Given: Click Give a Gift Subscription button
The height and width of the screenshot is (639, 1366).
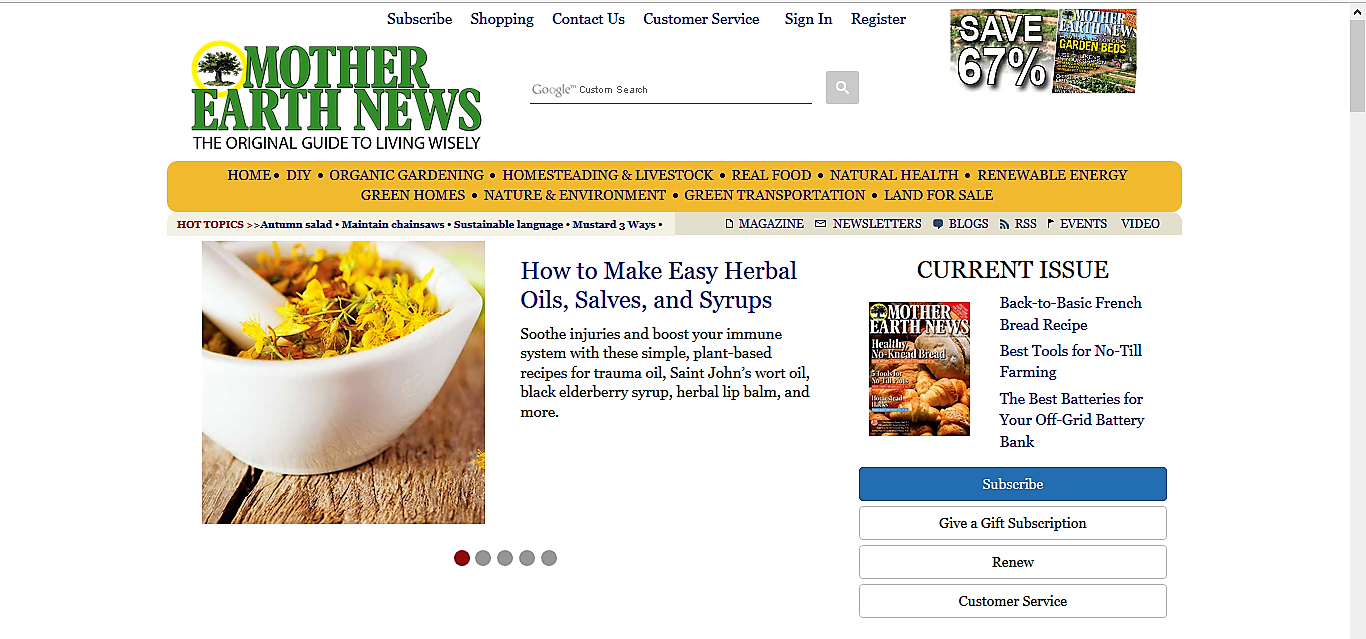Looking at the screenshot, I should pyautogui.click(x=1012, y=523).
